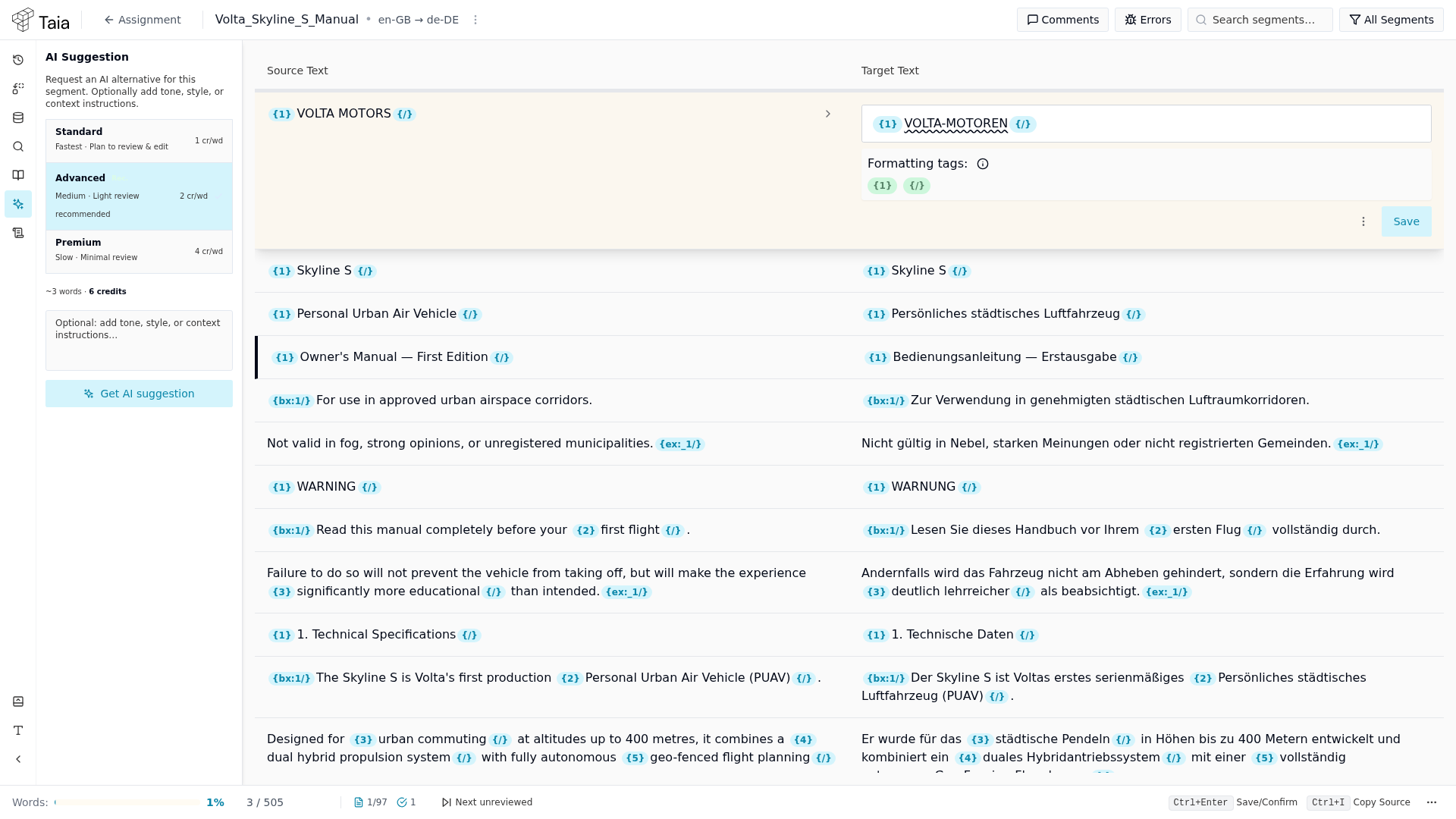The width and height of the screenshot is (1456, 819).
Task: Click the en-GB → de-DE language pair label
Action: pos(419,20)
